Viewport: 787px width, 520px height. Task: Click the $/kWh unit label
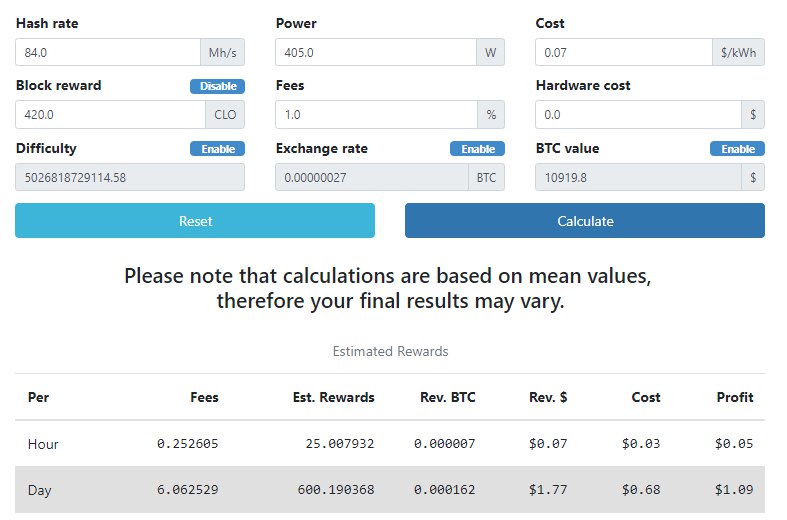click(738, 52)
